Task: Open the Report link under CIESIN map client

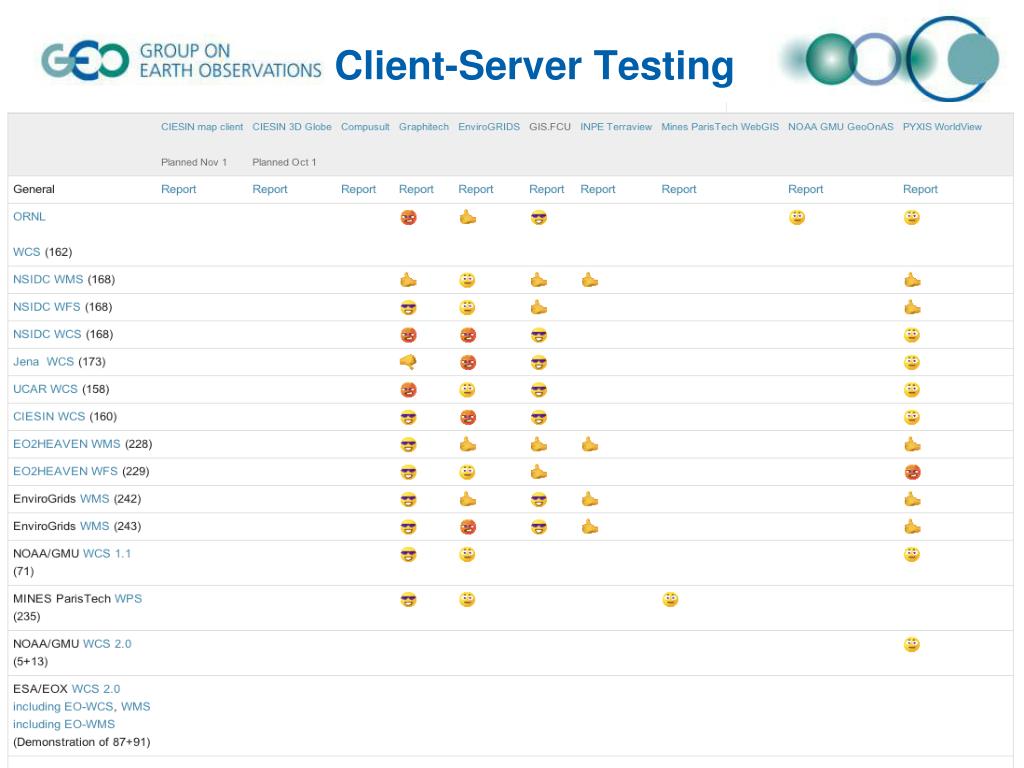Action: coord(178,189)
